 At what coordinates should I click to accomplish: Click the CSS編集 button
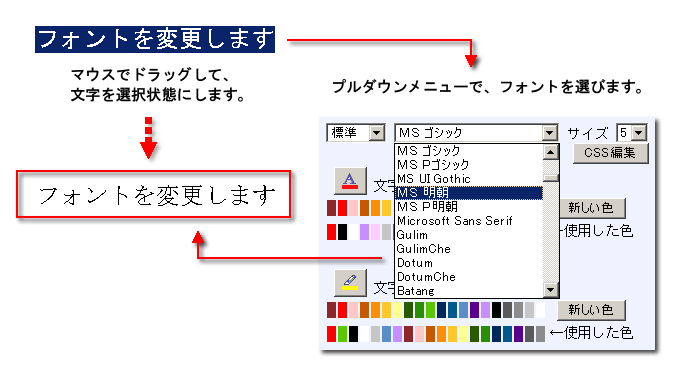pyautogui.click(x=611, y=153)
